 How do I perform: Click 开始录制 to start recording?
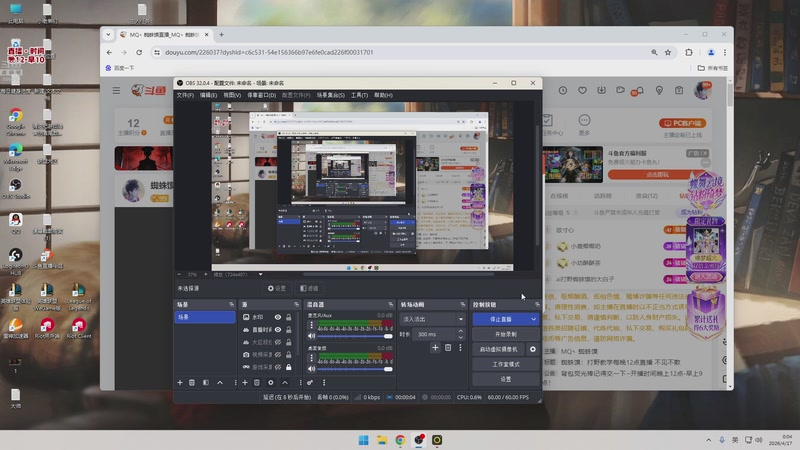click(506, 335)
